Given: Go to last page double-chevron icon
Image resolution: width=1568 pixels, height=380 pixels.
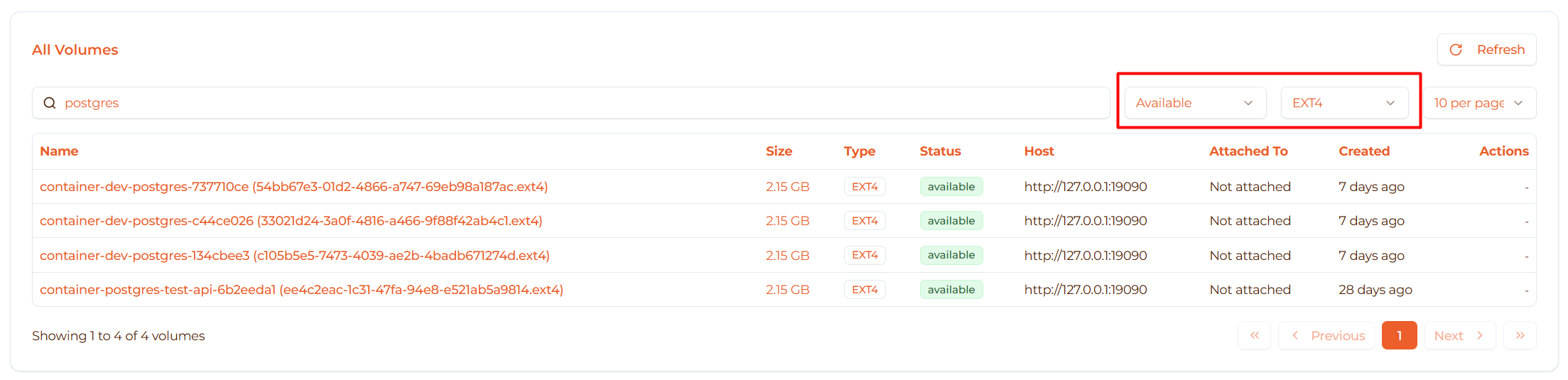Looking at the screenshot, I should tap(1520, 336).
